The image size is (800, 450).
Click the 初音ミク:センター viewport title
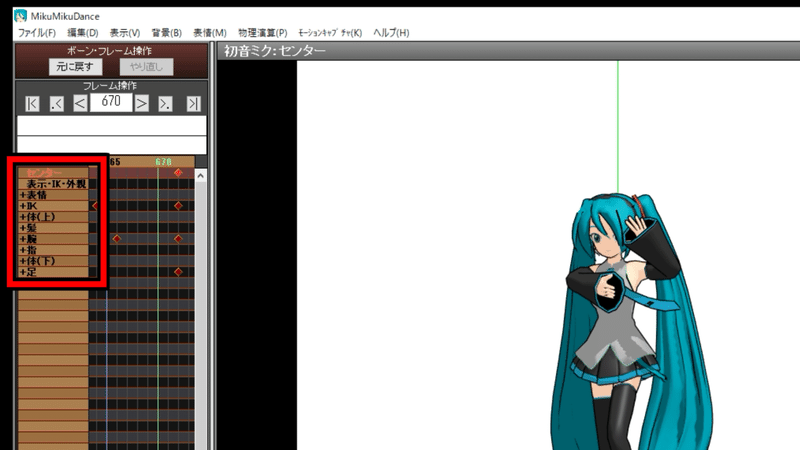[274, 51]
